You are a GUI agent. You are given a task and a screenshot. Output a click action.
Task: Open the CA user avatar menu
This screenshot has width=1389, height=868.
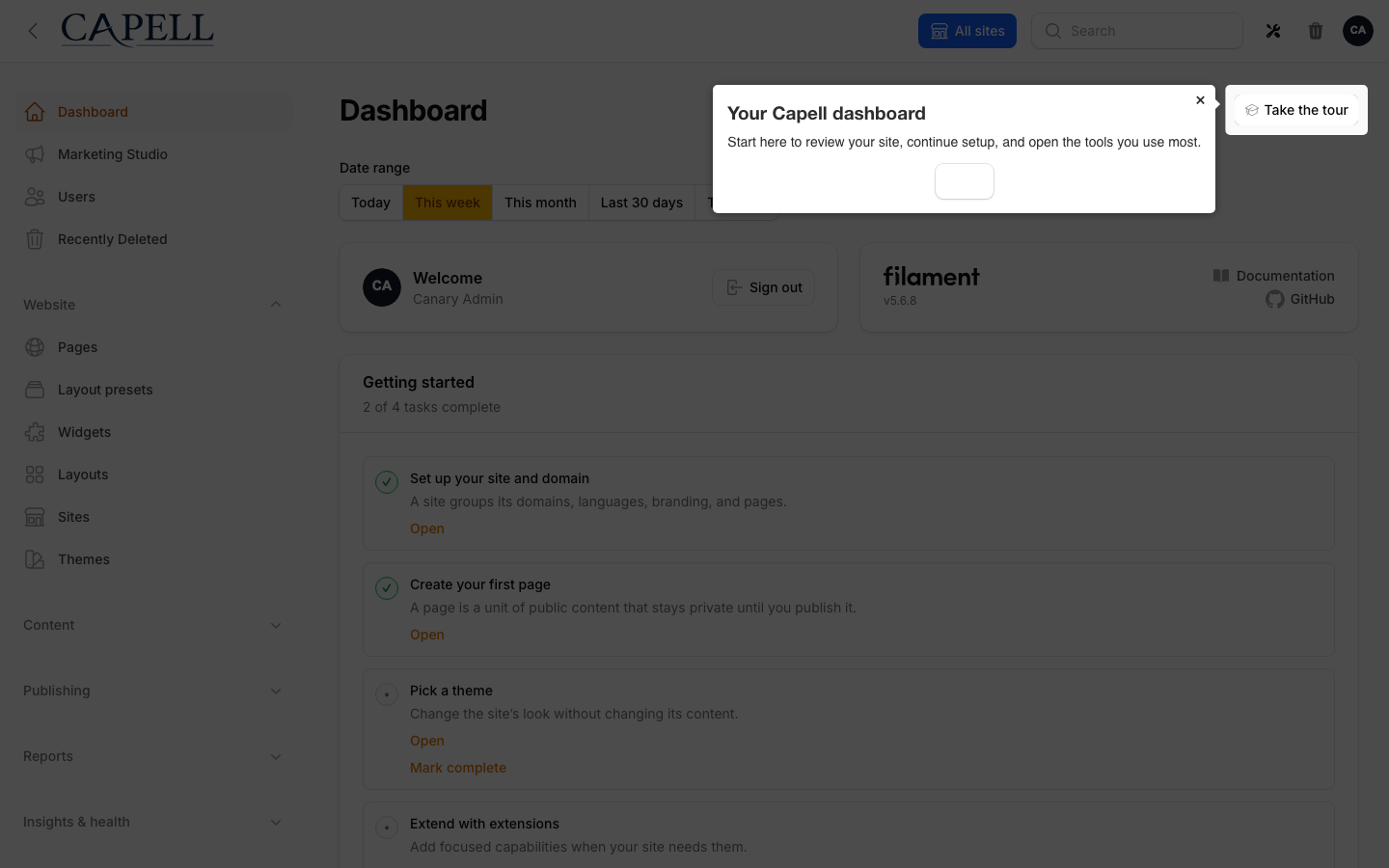click(1358, 31)
